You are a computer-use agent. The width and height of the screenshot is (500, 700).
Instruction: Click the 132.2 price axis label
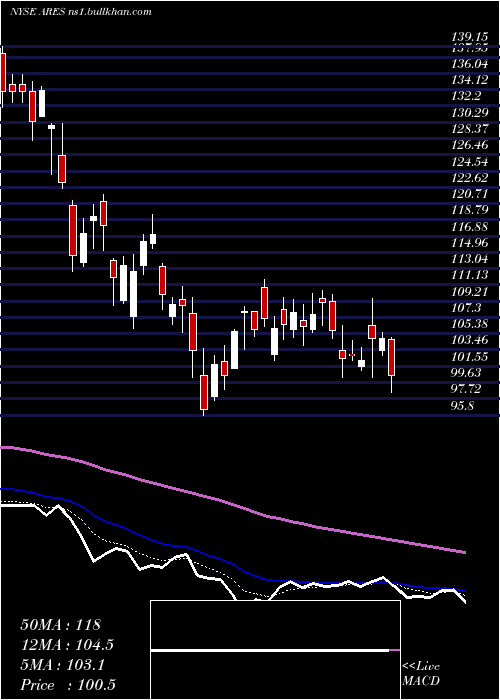coord(467,96)
